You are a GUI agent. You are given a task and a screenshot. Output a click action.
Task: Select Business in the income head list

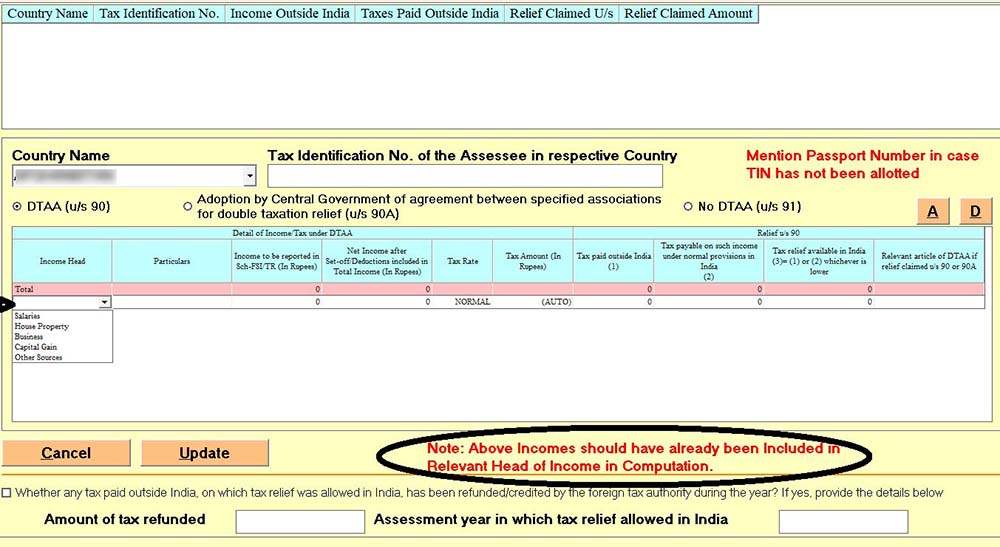29,337
